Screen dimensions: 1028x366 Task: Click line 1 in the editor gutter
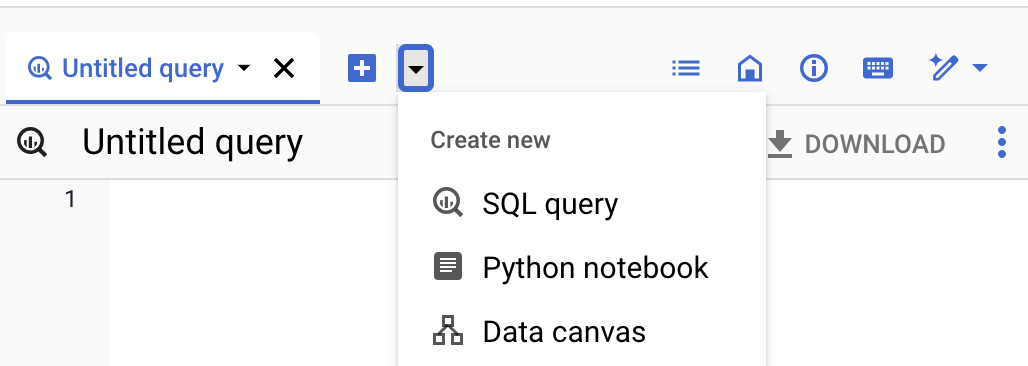point(70,199)
